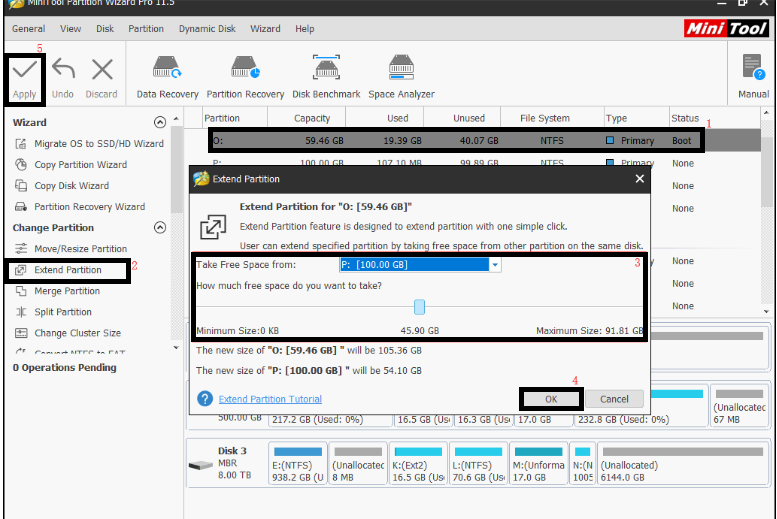Click the sidebar scroll-down arrow
This screenshot has width=777, height=519.
coord(176,348)
